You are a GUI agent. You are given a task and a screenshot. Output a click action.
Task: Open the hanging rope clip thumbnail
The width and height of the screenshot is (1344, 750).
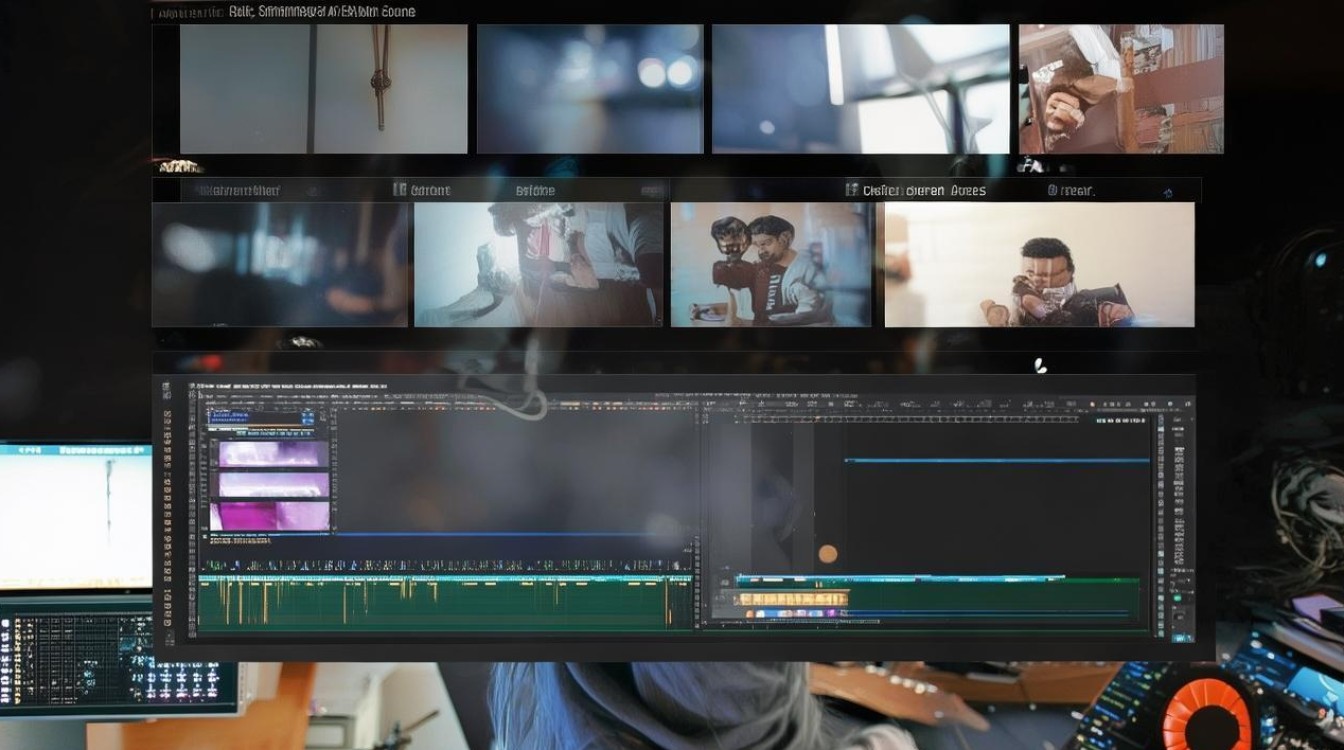[x=323, y=89]
